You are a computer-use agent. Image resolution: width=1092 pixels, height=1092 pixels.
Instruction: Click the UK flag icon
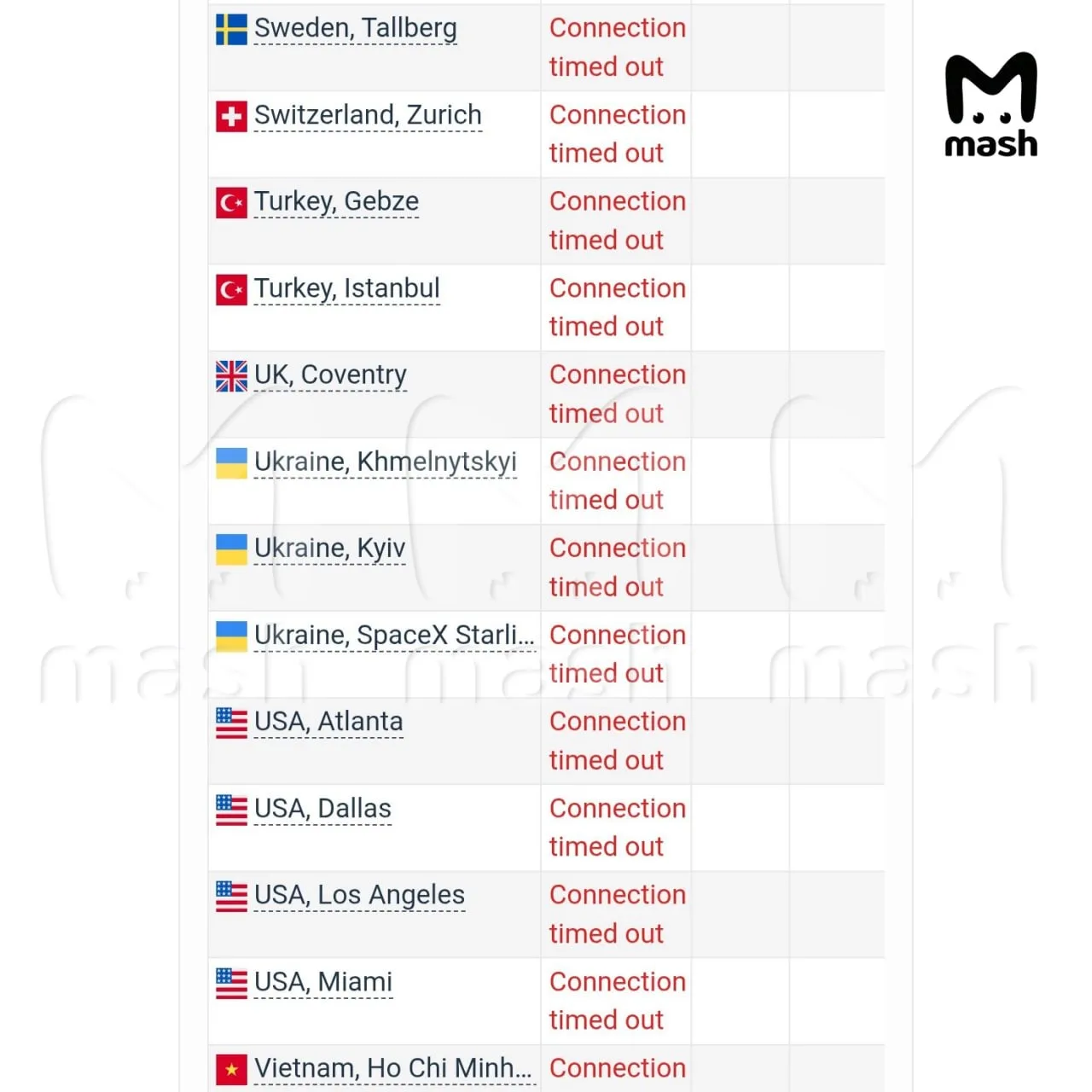[231, 375]
